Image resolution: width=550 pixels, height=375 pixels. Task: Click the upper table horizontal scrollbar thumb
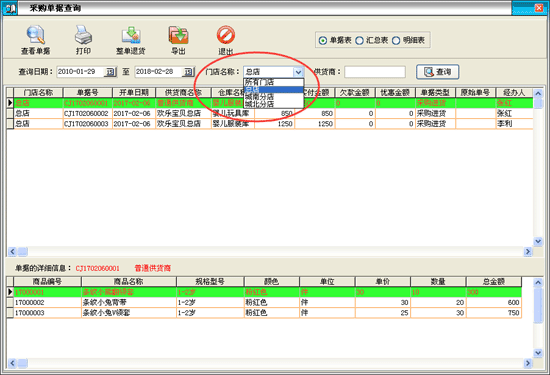click(x=23, y=252)
